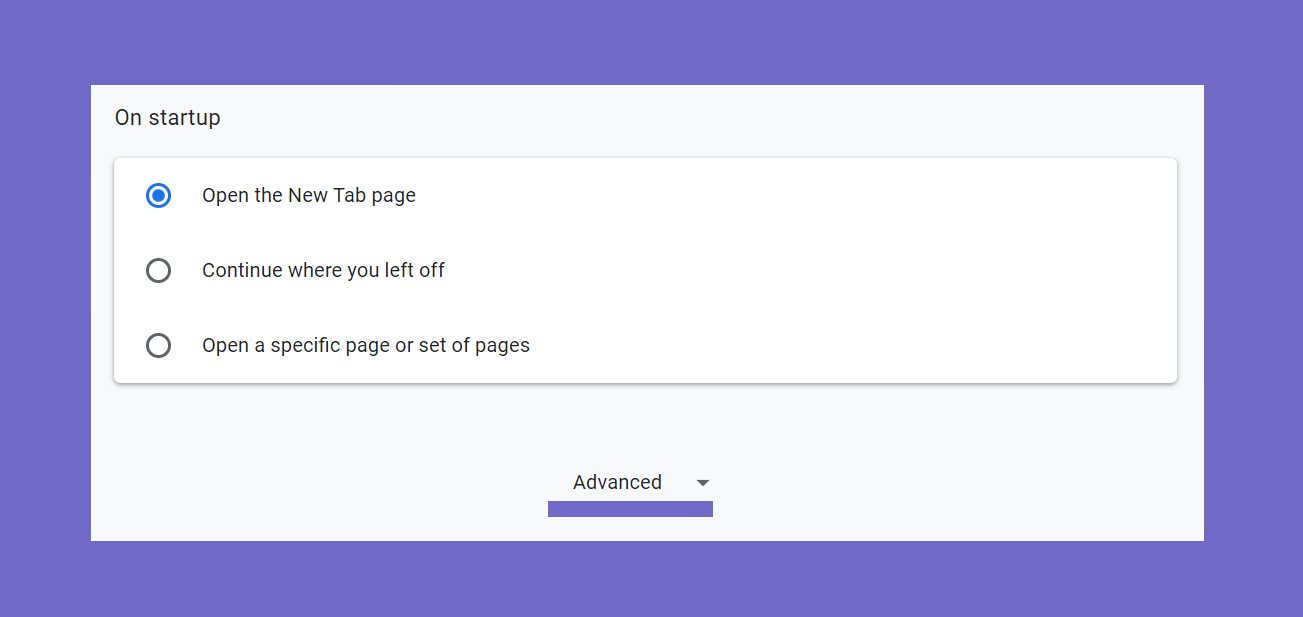Image resolution: width=1303 pixels, height=617 pixels.
Task: Click the empty radio circle beside 'Open a specific page'
Action: tap(158, 346)
